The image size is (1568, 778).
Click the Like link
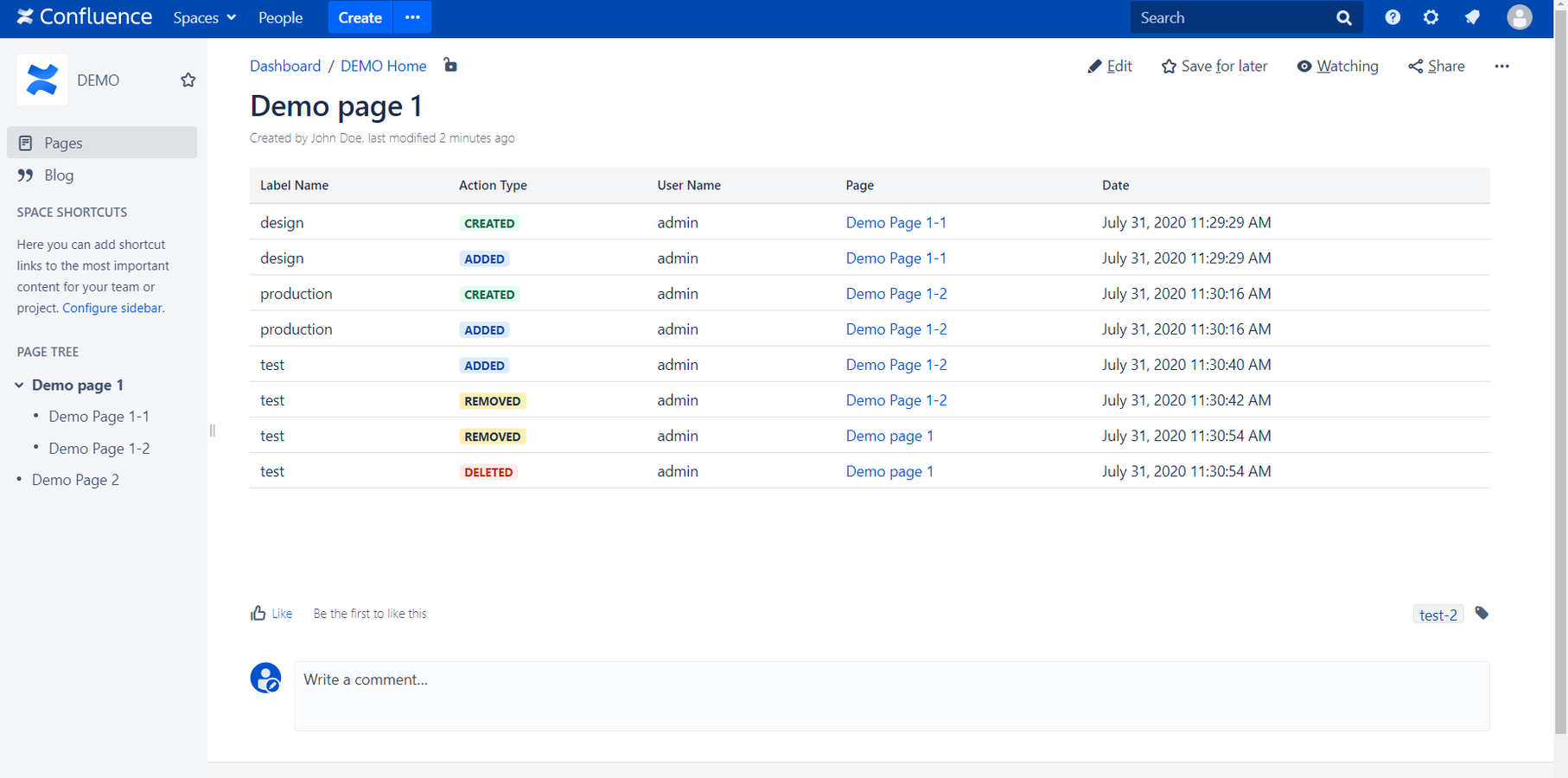point(282,614)
